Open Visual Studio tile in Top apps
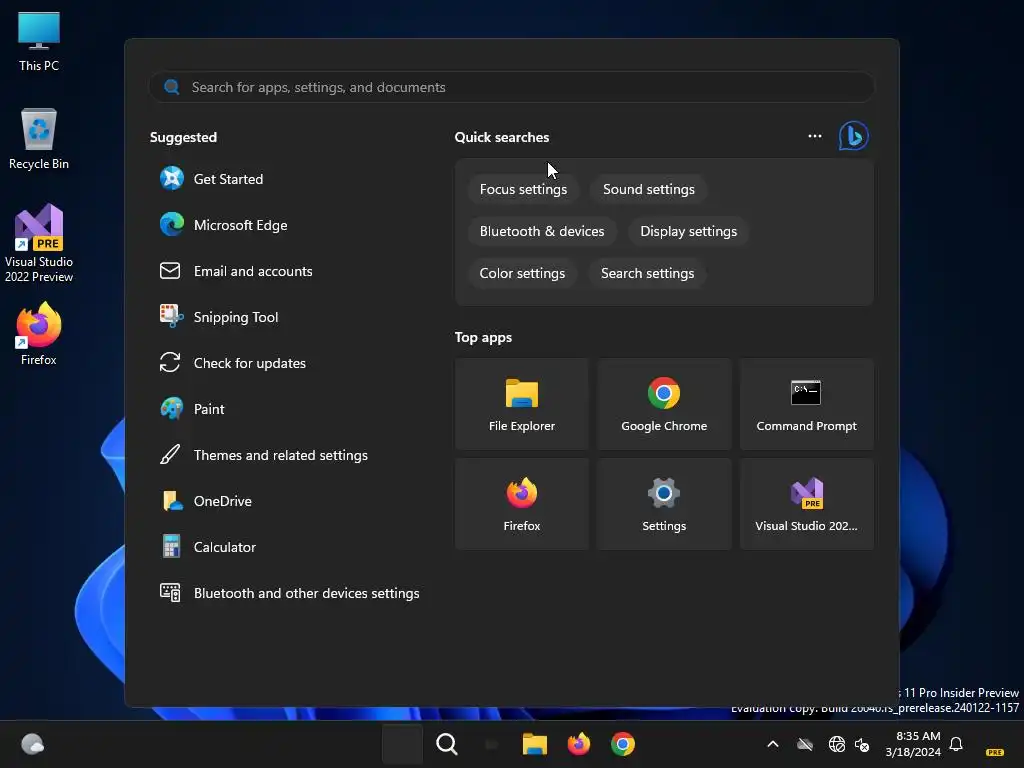 807,504
